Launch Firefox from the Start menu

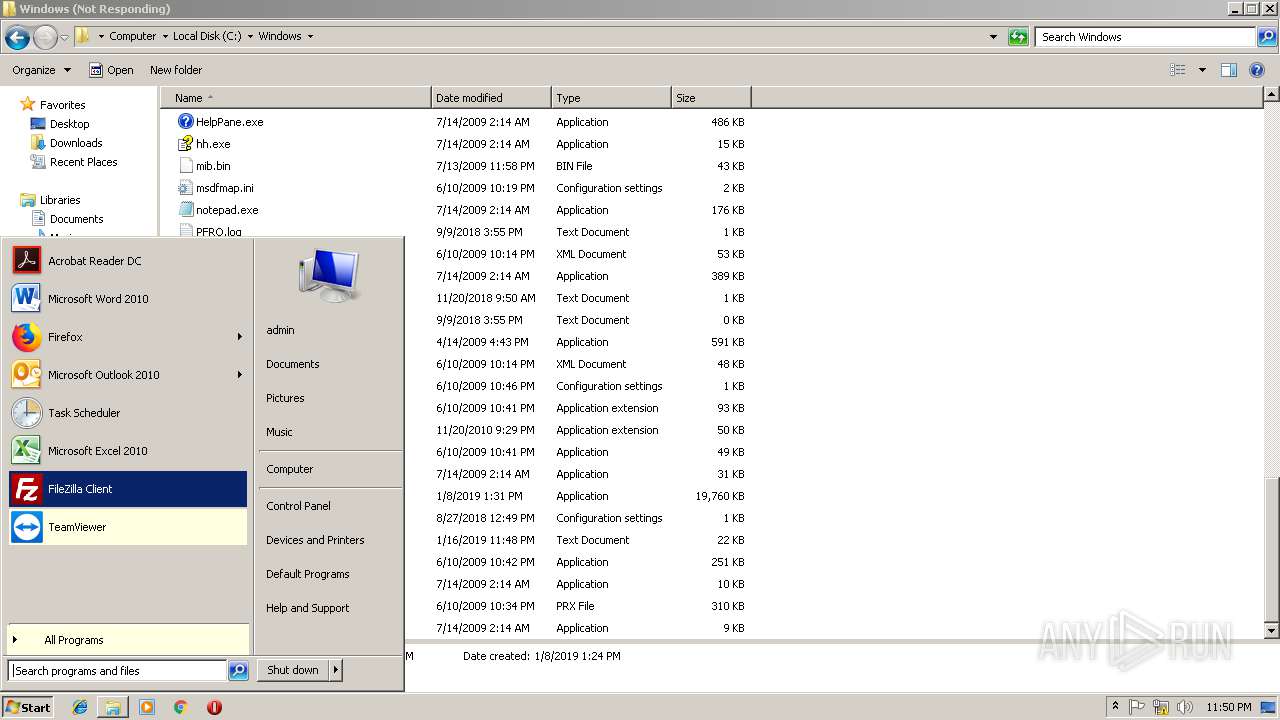(128, 337)
